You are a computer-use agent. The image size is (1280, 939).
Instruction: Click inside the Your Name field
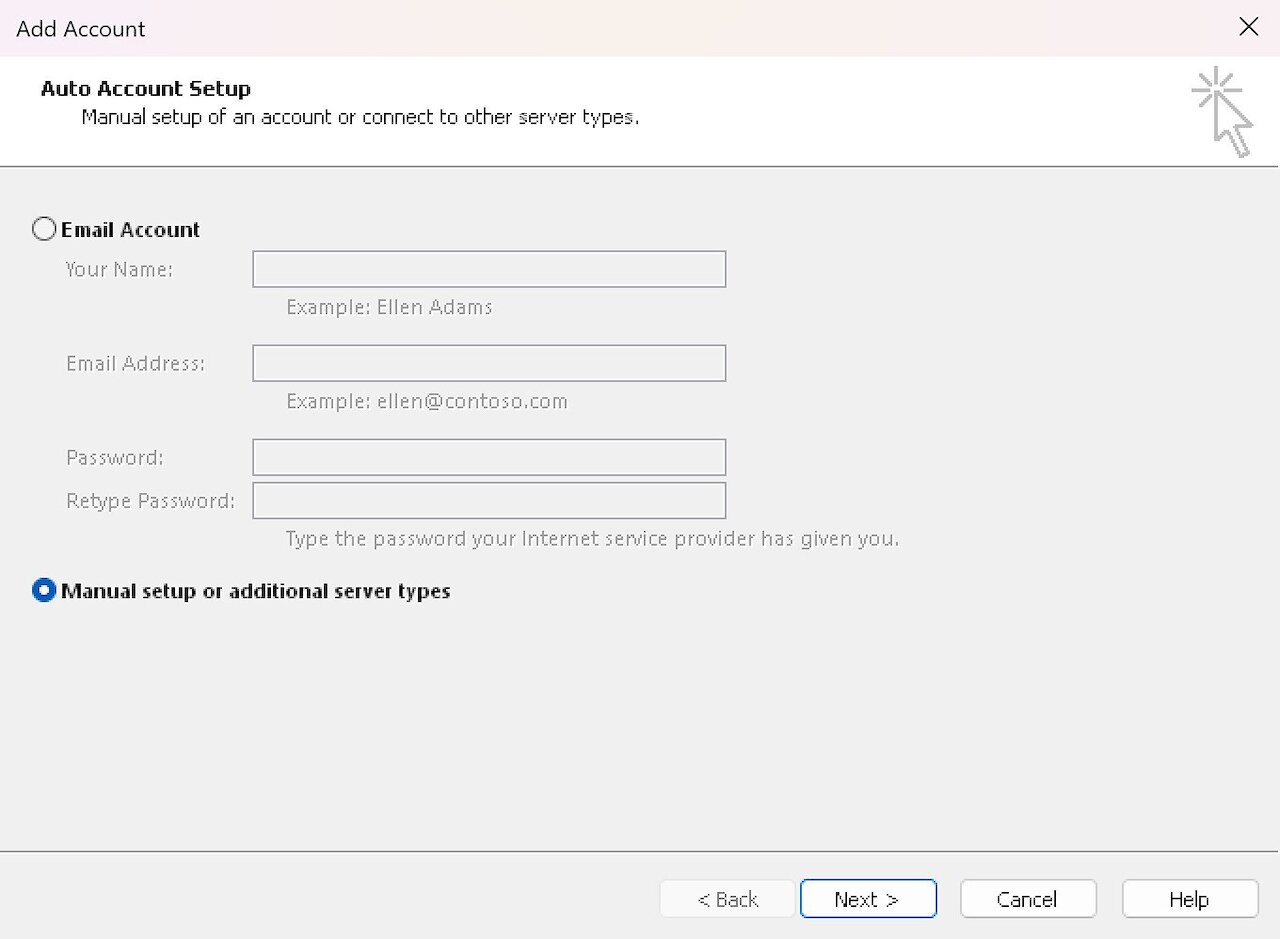click(488, 268)
